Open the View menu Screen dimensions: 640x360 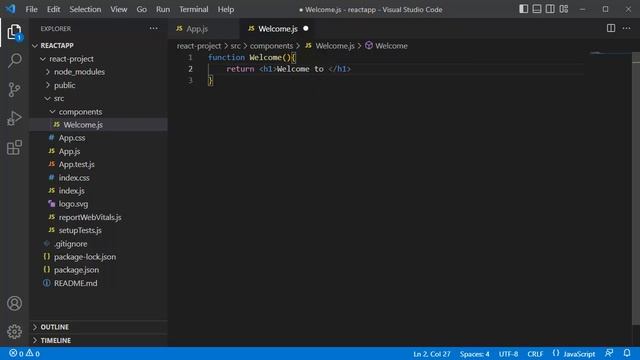tap(118, 9)
